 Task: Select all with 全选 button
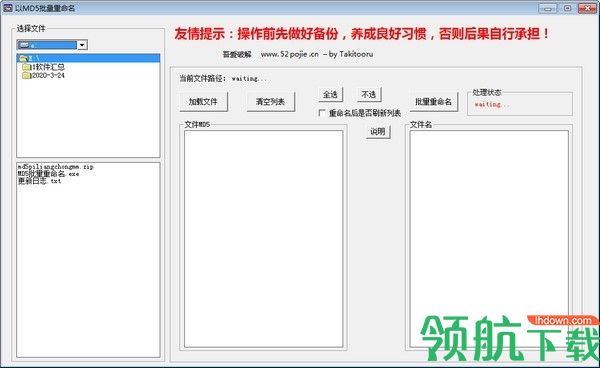[x=330, y=94]
